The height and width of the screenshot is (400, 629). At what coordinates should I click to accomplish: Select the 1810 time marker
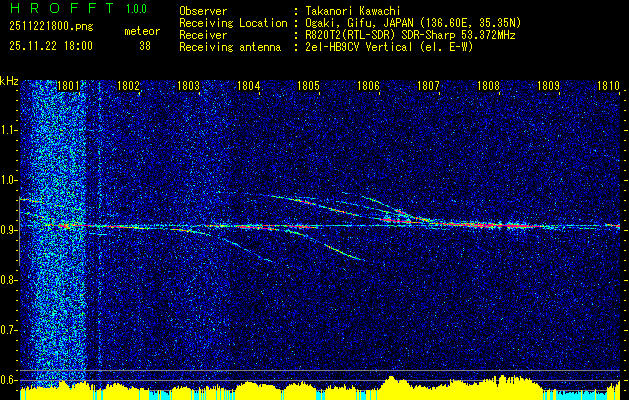[608, 85]
